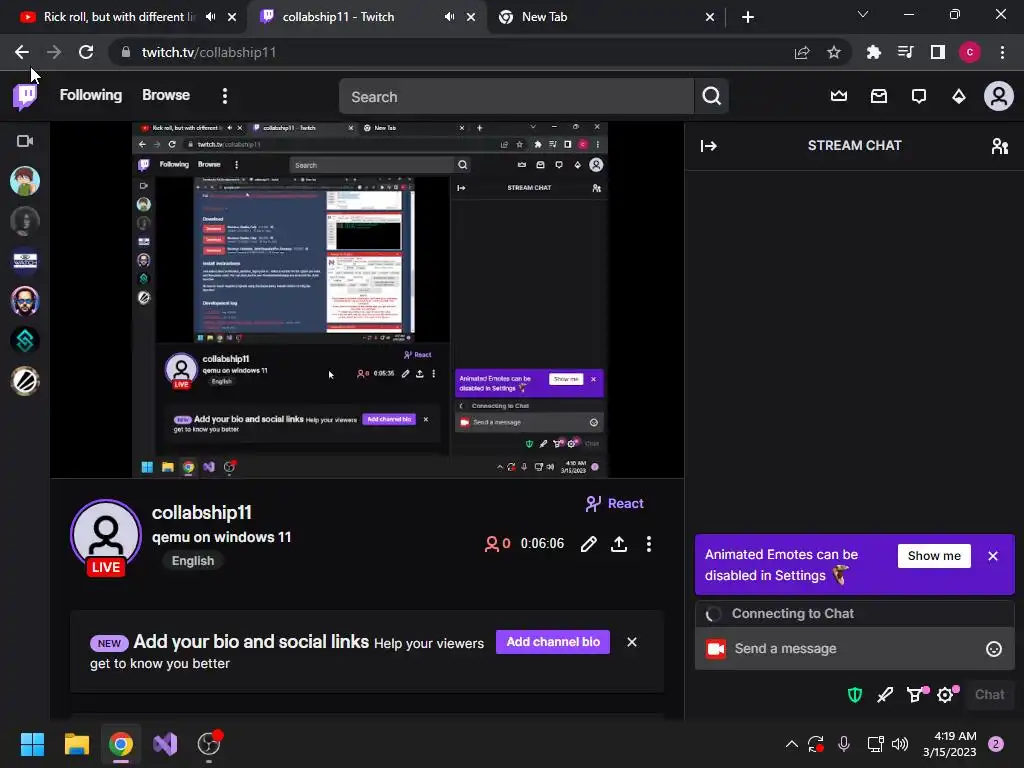Edit stream info with pencil icon
1024x768 pixels.
[588, 544]
